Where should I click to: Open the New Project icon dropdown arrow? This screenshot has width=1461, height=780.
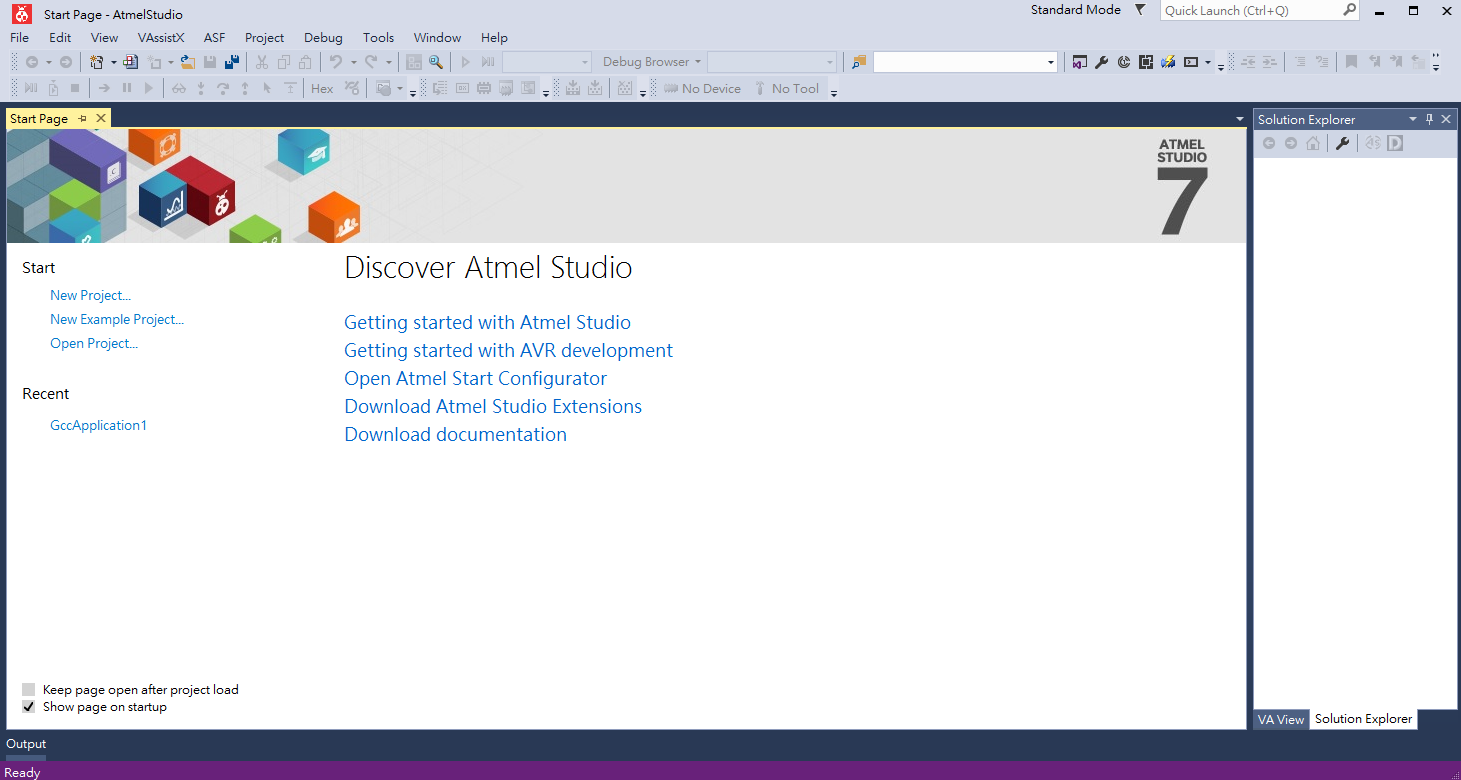click(x=113, y=62)
